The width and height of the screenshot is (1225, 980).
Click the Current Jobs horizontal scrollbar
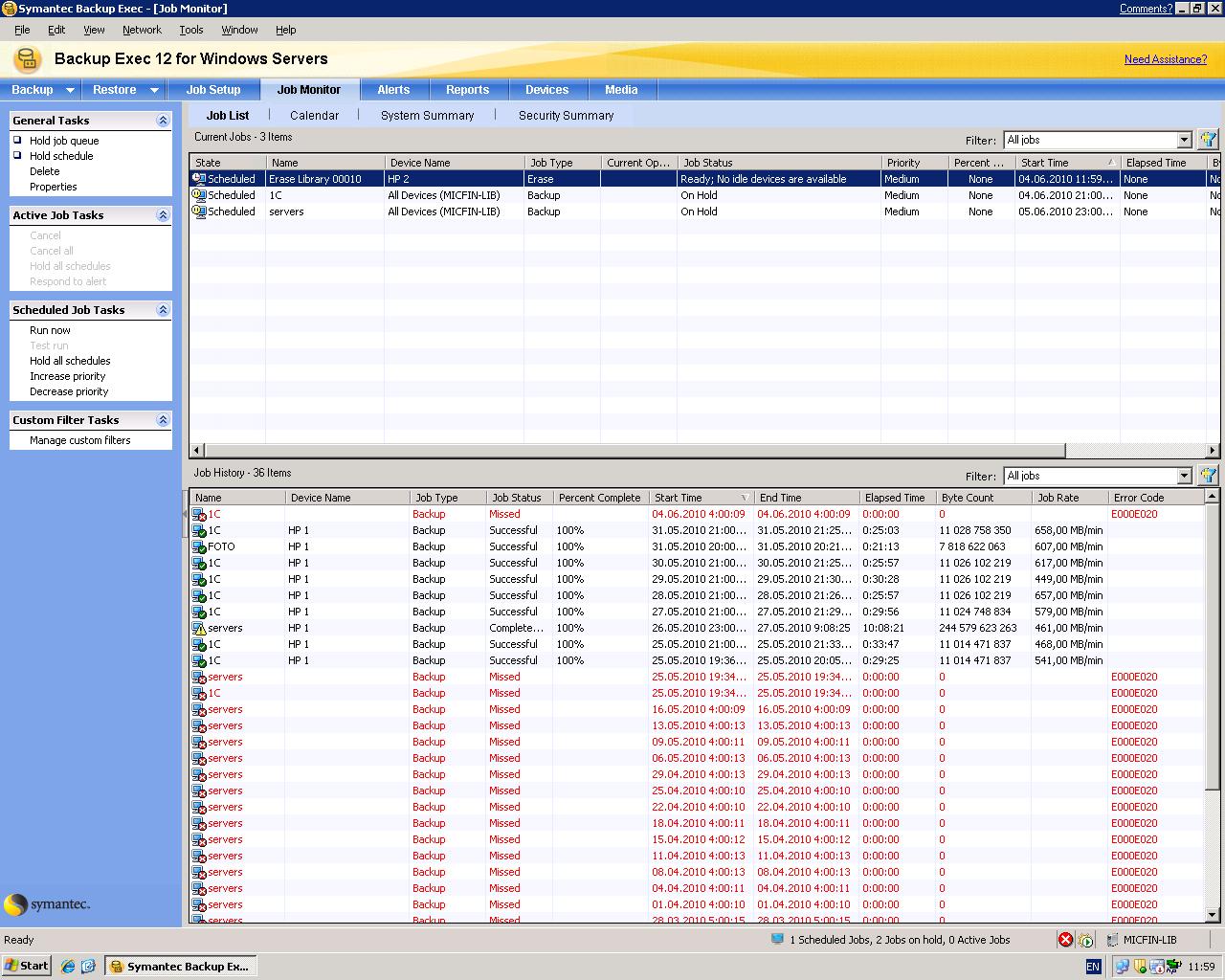632,450
